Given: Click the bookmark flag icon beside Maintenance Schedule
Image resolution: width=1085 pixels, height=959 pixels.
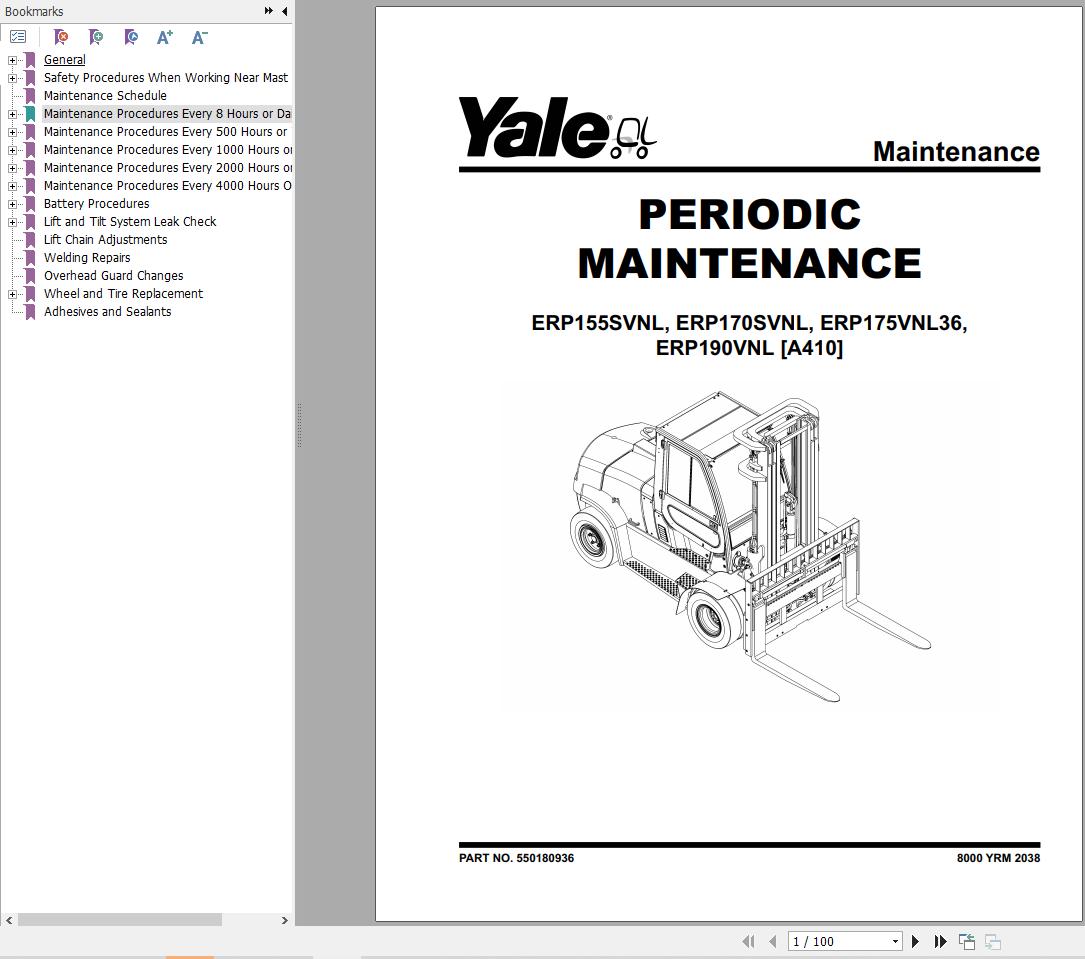Looking at the screenshot, I should pos(30,96).
